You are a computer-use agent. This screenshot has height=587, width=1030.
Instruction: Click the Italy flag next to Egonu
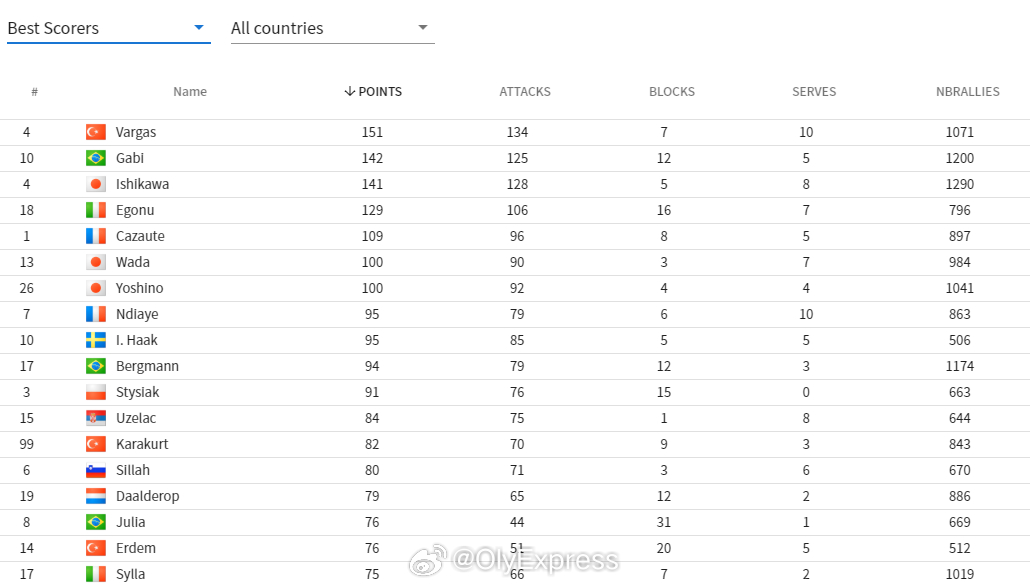pos(96,210)
